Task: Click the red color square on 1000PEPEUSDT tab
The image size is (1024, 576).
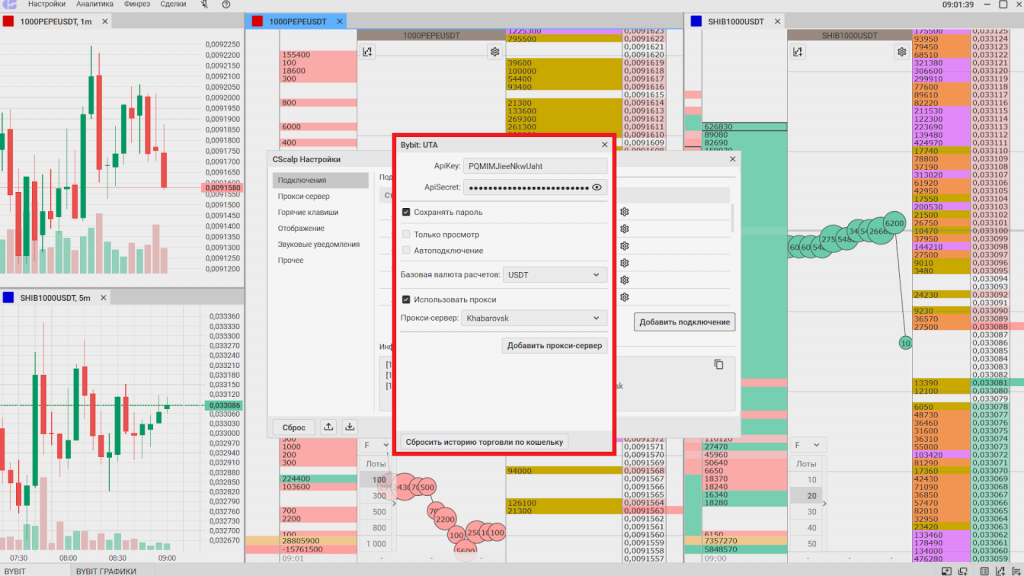Action: (x=257, y=22)
